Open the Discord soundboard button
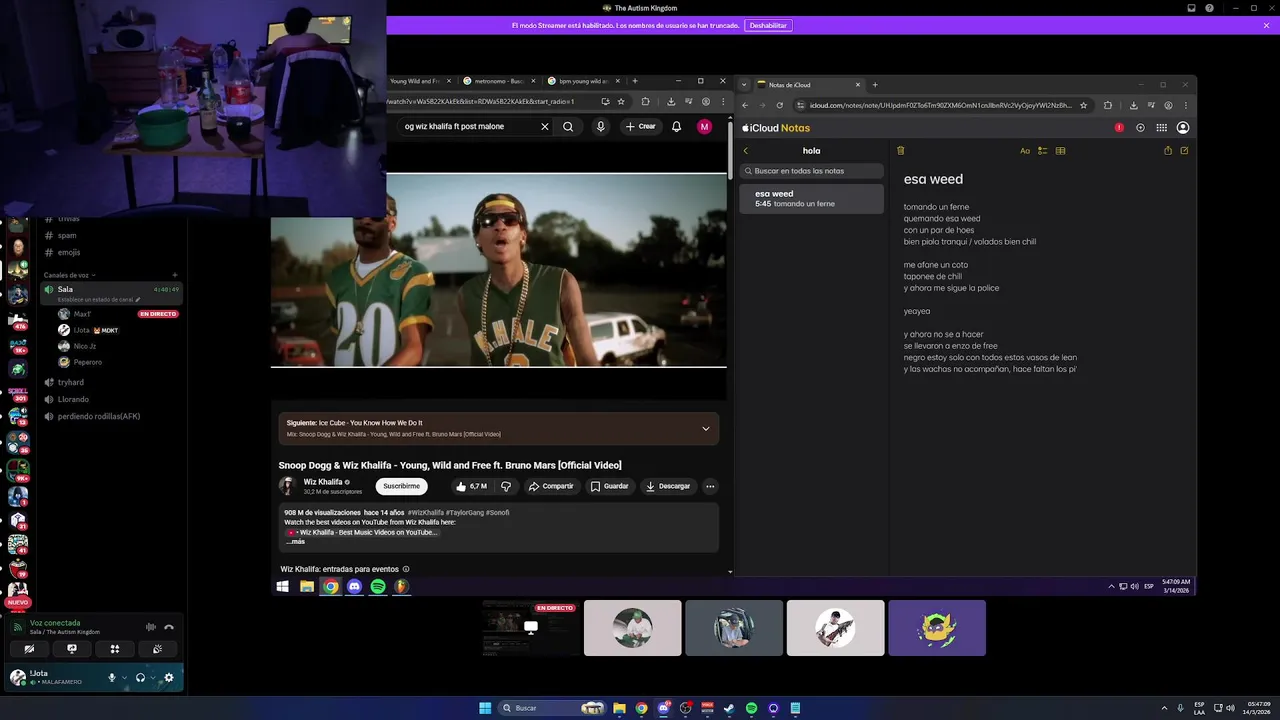This screenshot has width=1280, height=720. [158, 649]
